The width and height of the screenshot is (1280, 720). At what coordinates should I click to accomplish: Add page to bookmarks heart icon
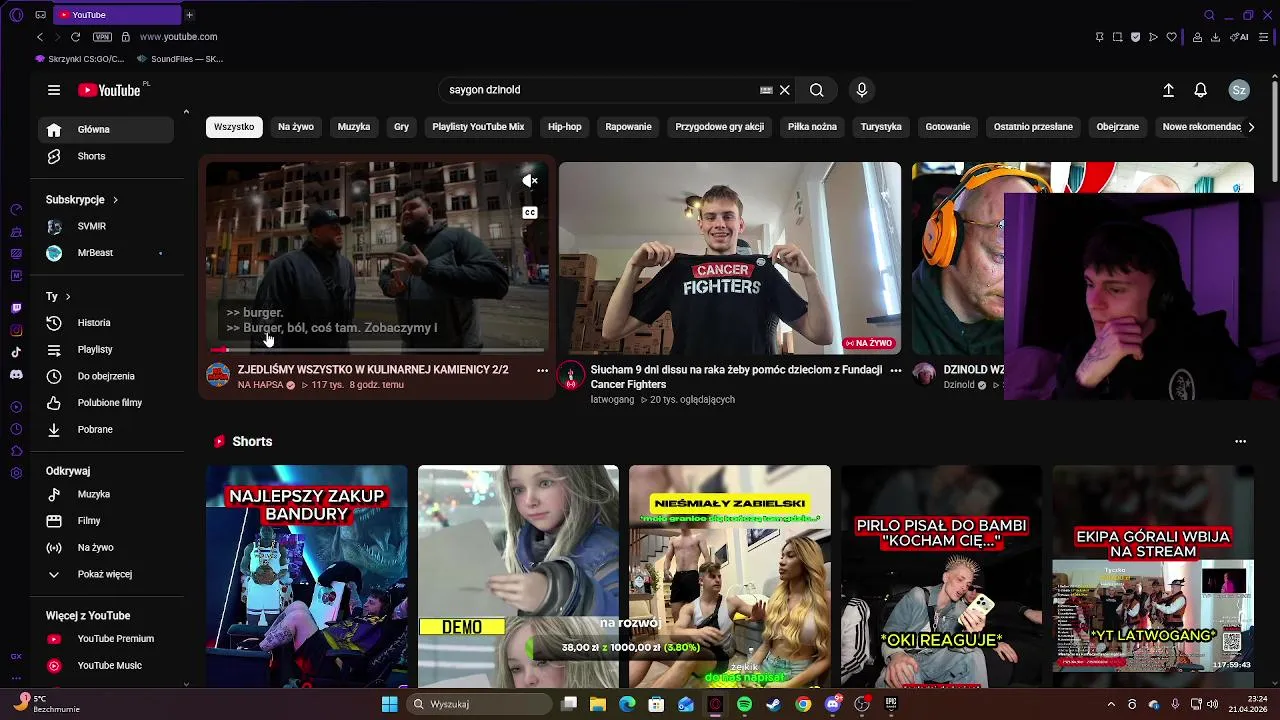(1172, 37)
